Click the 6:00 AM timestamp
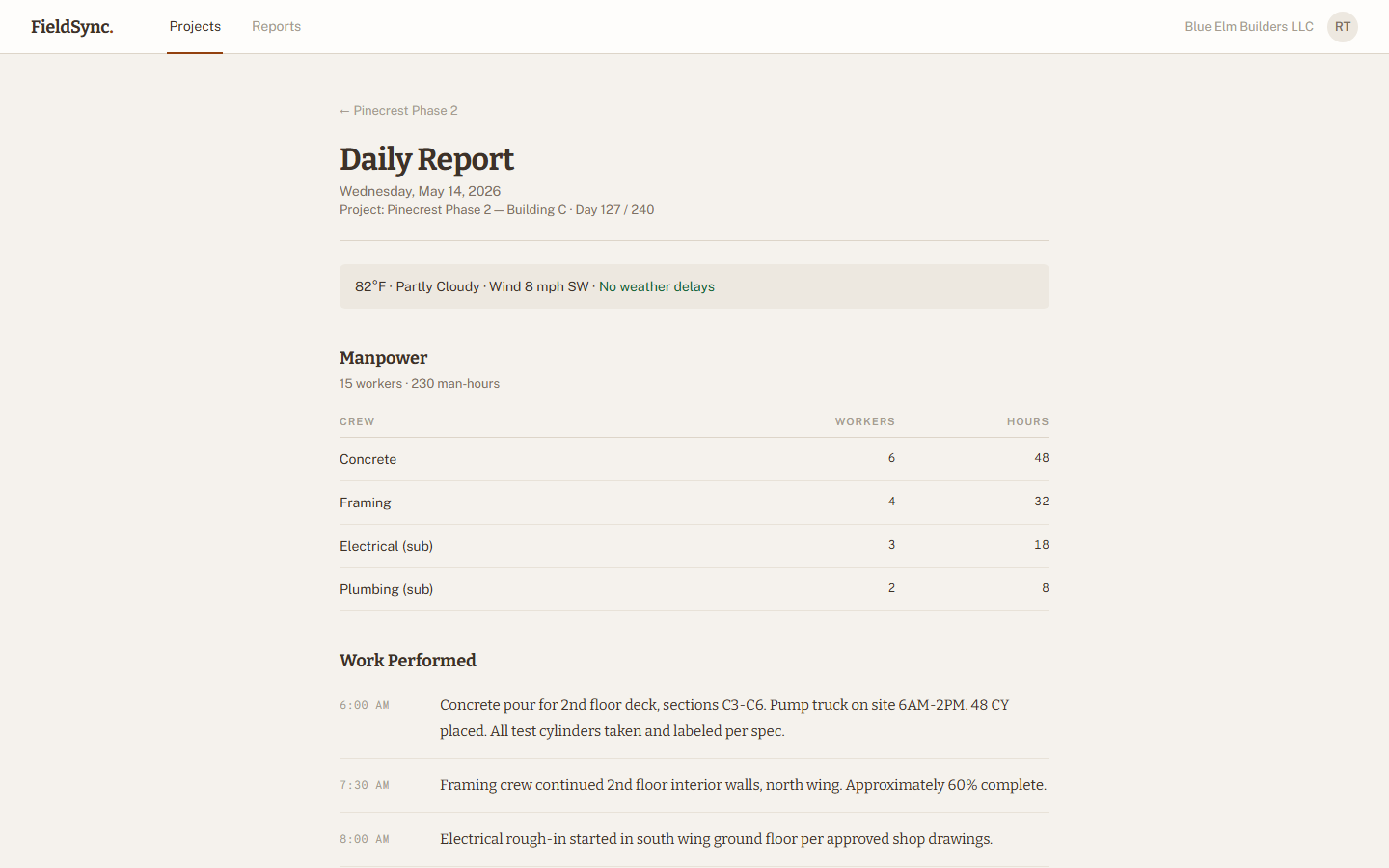The image size is (1389, 868). (365, 706)
